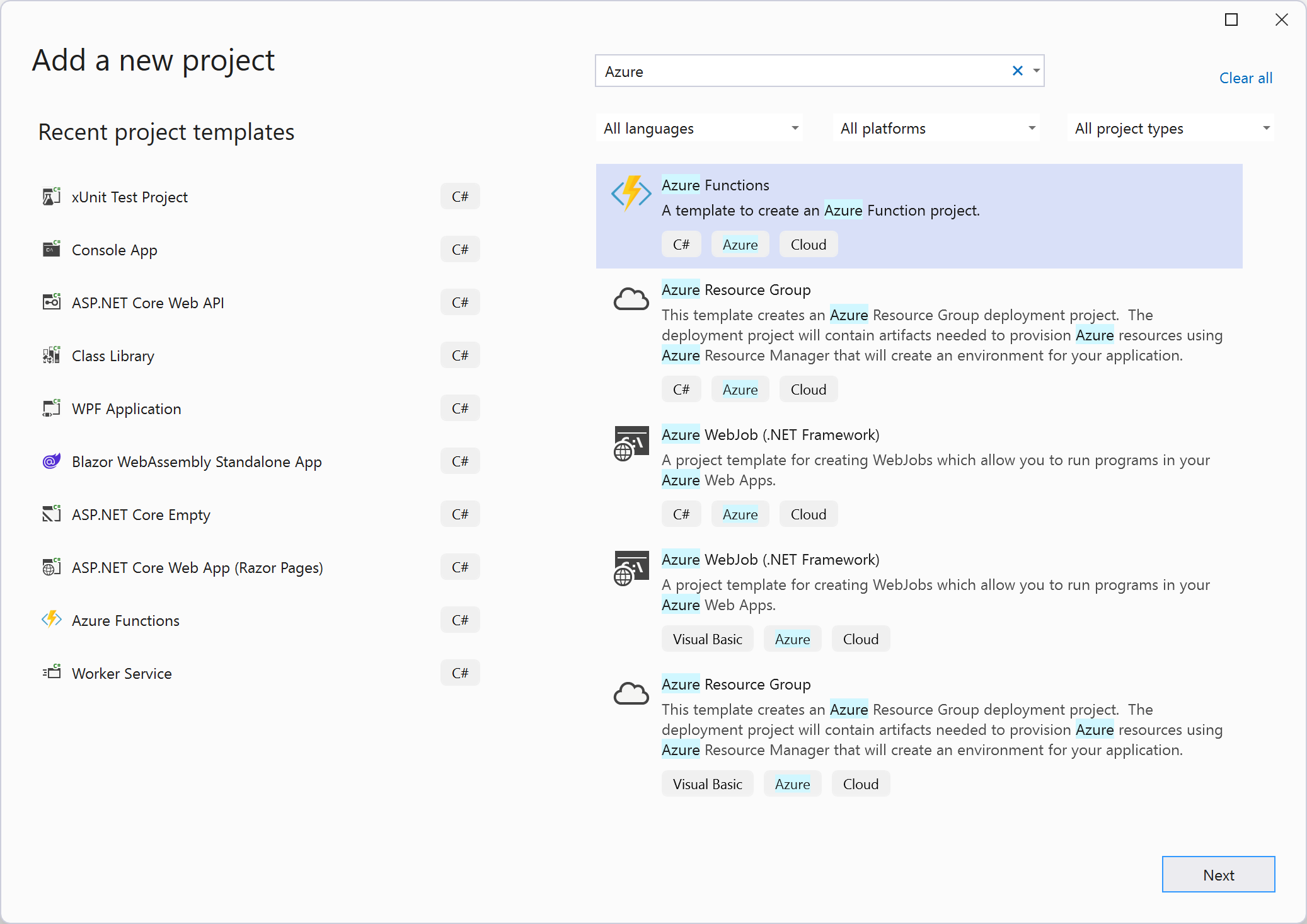Select the C# Azure WebJob (.NET Framework) title

click(x=770, y=434)
